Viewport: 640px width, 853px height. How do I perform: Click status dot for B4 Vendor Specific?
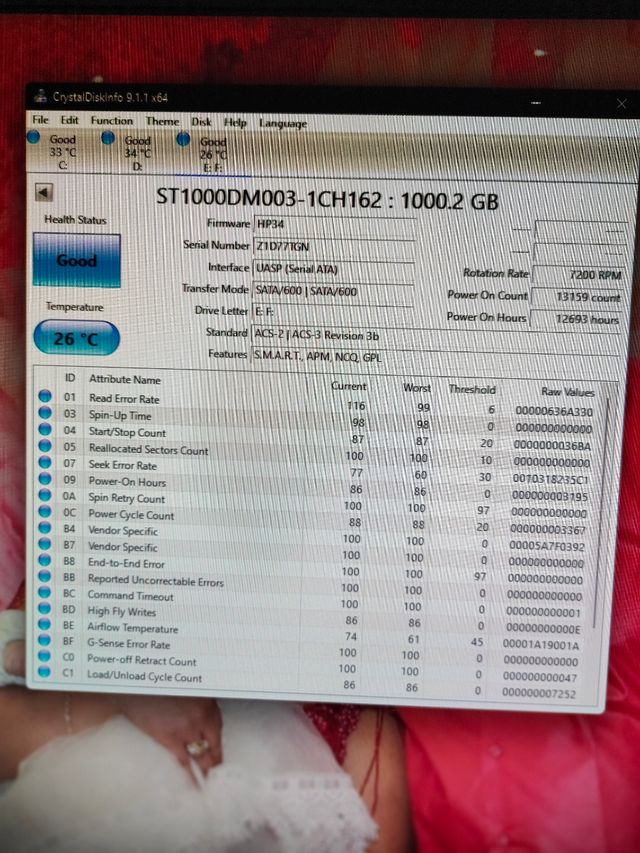point(45,528)
